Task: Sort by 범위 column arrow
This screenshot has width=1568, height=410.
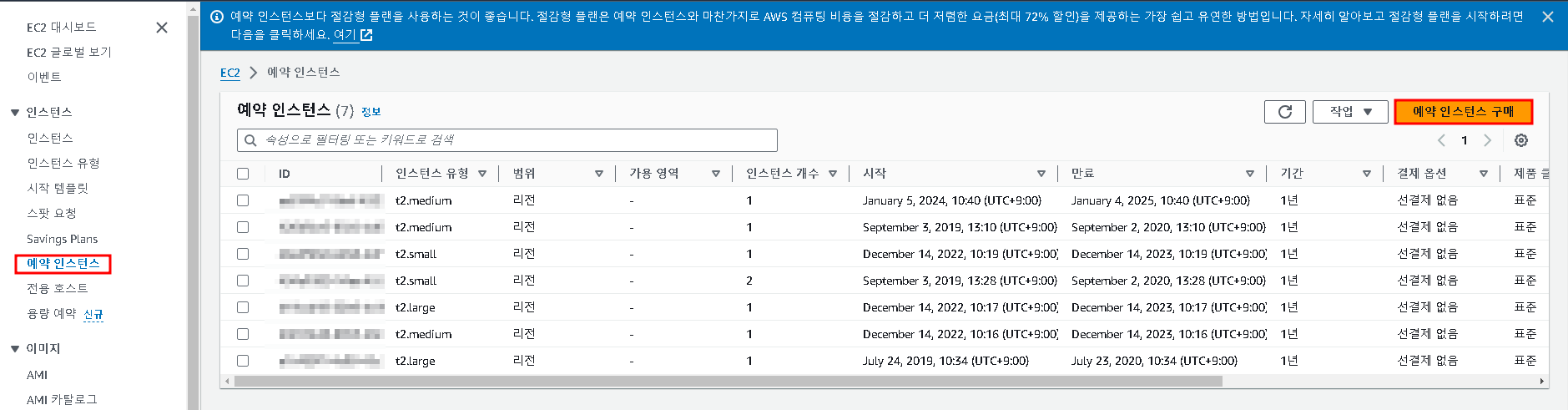Action: click(x=599, y=174)
